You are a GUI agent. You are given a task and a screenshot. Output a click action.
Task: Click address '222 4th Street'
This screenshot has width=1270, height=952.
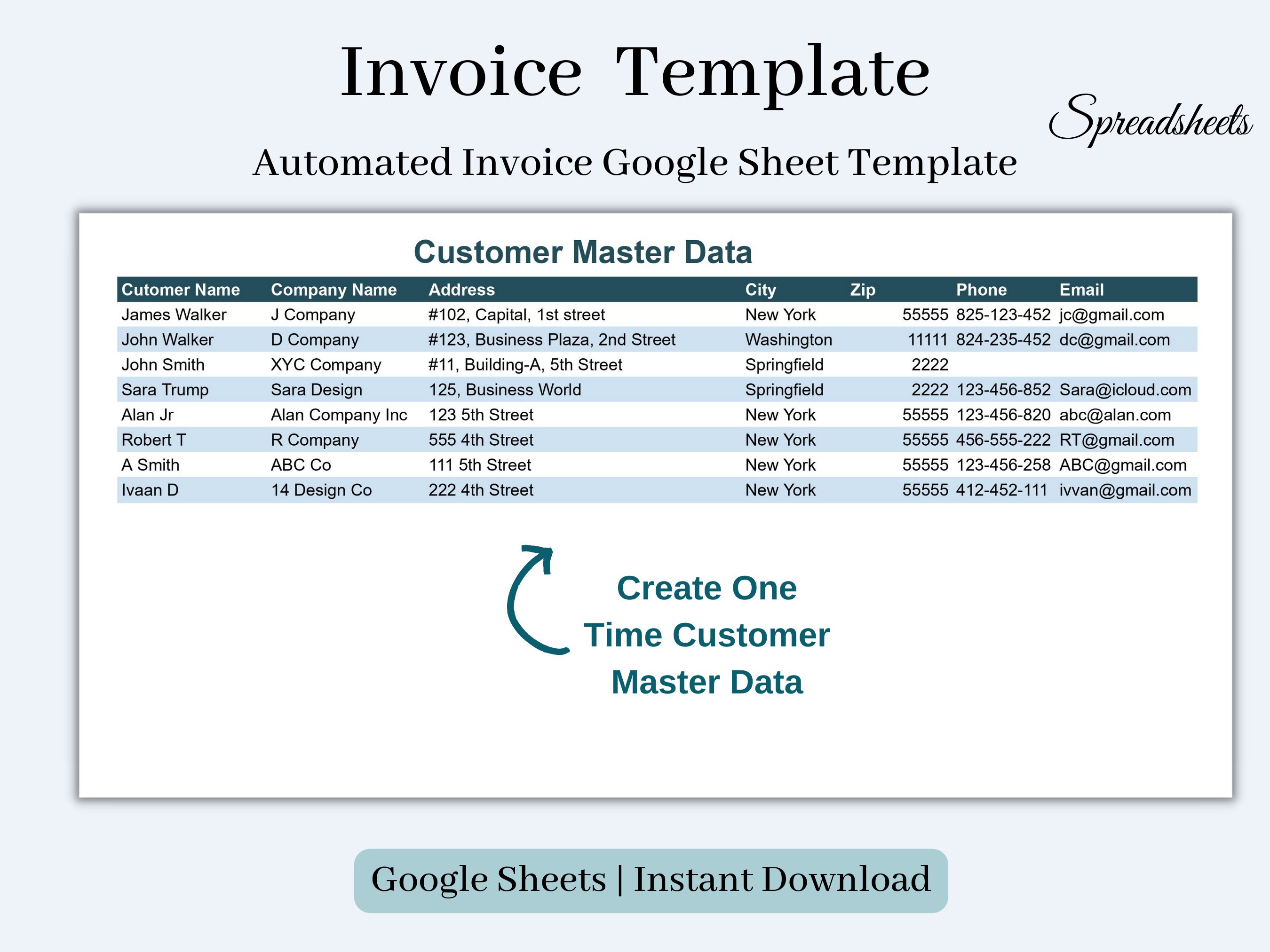pos(481,490)
